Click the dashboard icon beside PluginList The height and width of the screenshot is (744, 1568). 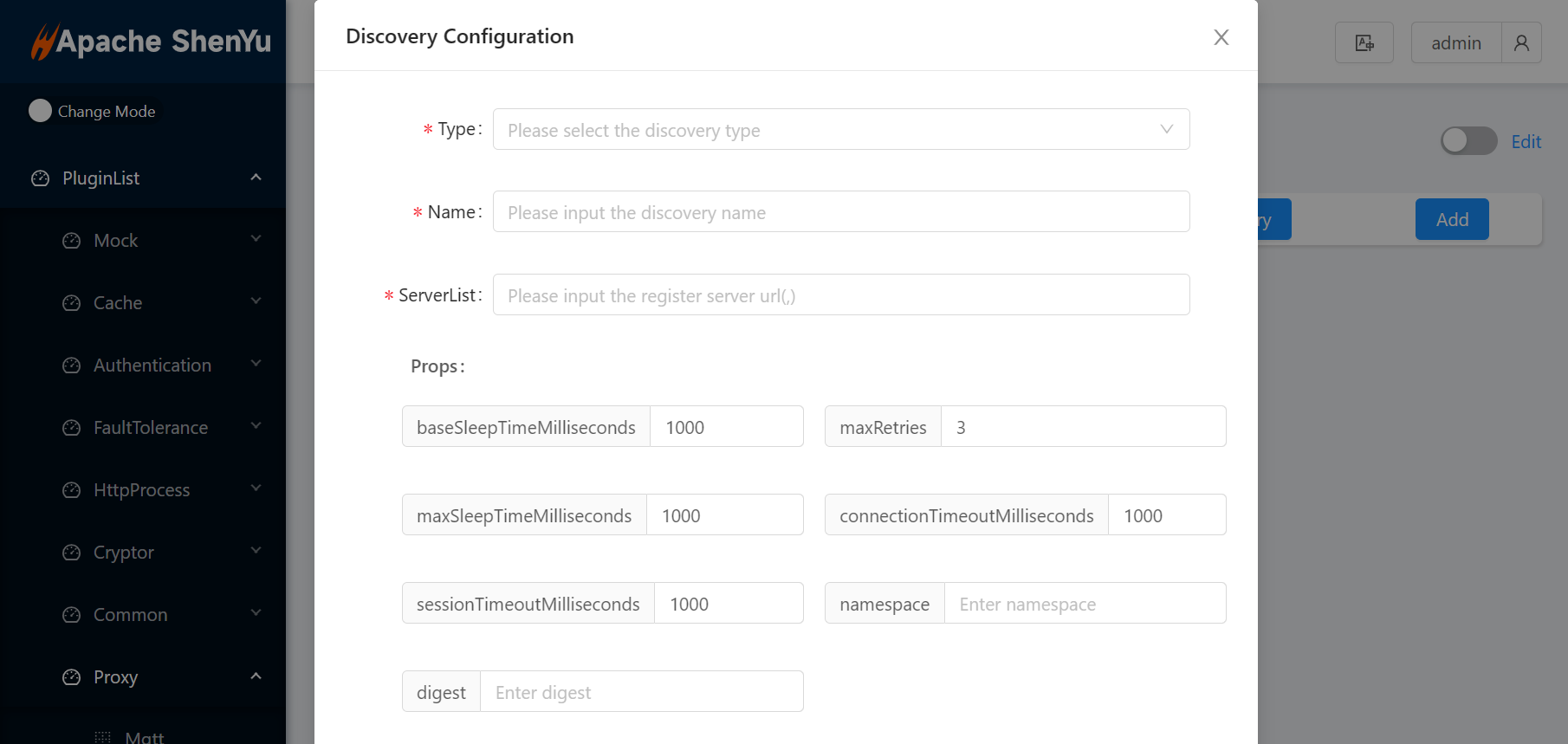click(41, 178)
